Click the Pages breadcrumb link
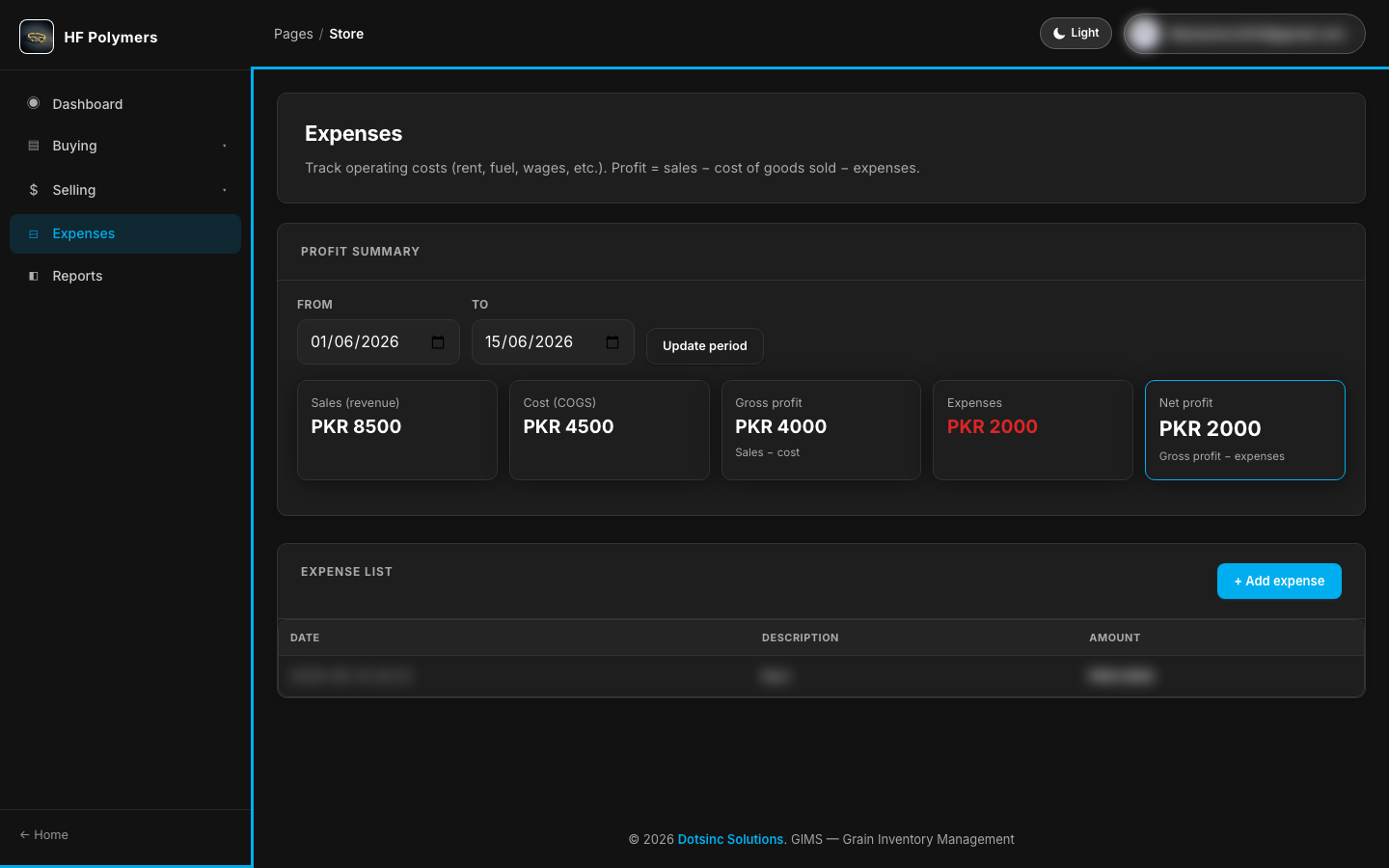This screenshot has height=868, width=1389. point(293,34)
